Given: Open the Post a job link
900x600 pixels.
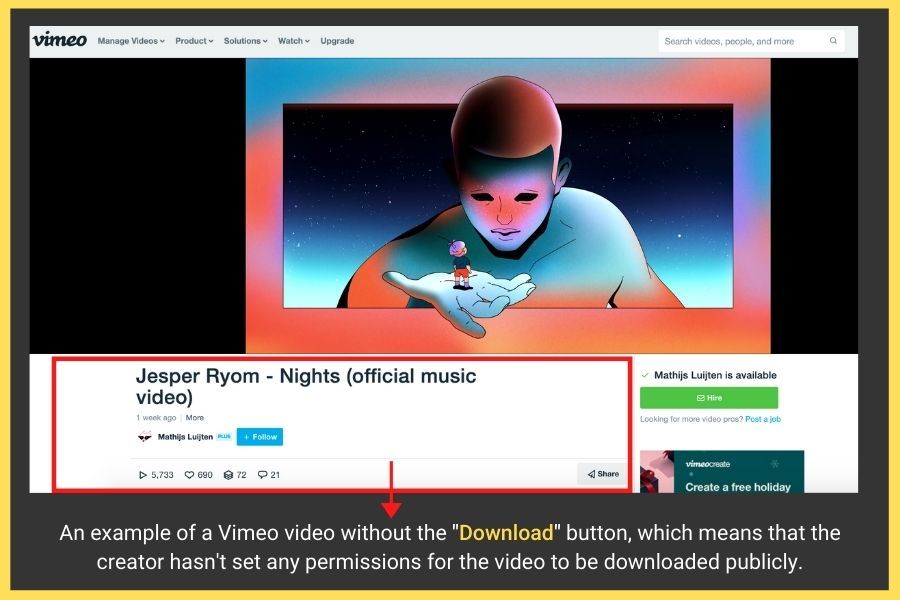Looking at the screenshot, I should [x=763, y=419].
